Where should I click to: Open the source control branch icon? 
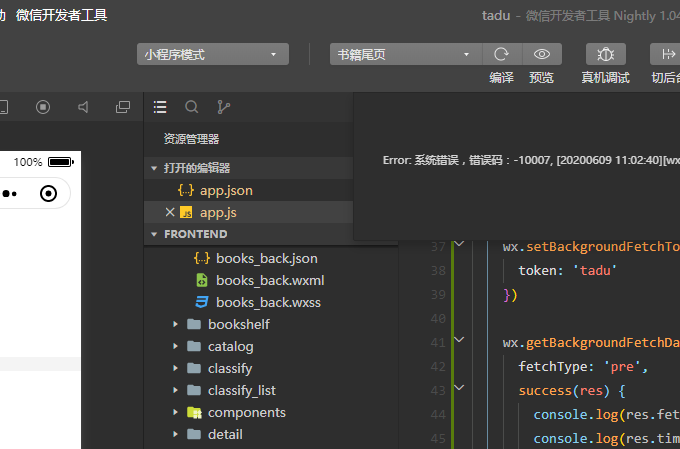point(223,107)
